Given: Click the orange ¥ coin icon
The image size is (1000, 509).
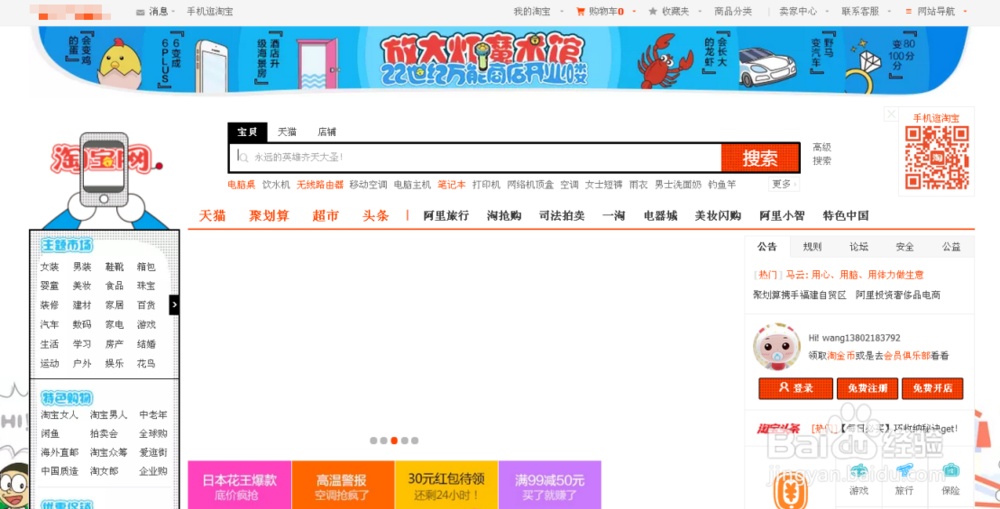Looking at the screenshot, I should click(x=790, y=490).
